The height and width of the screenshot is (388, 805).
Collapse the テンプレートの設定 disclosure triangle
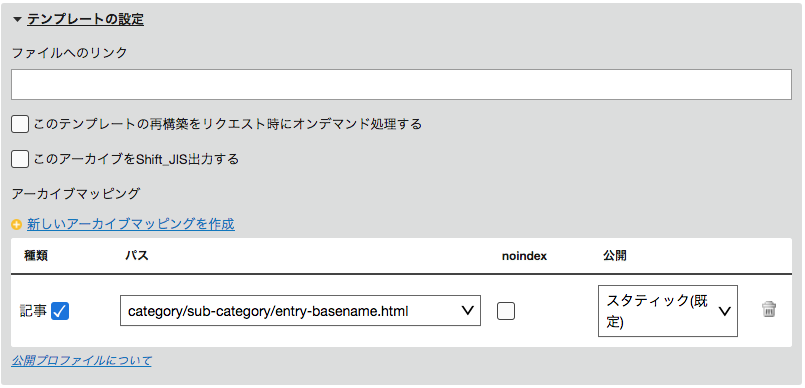[18, 20]
